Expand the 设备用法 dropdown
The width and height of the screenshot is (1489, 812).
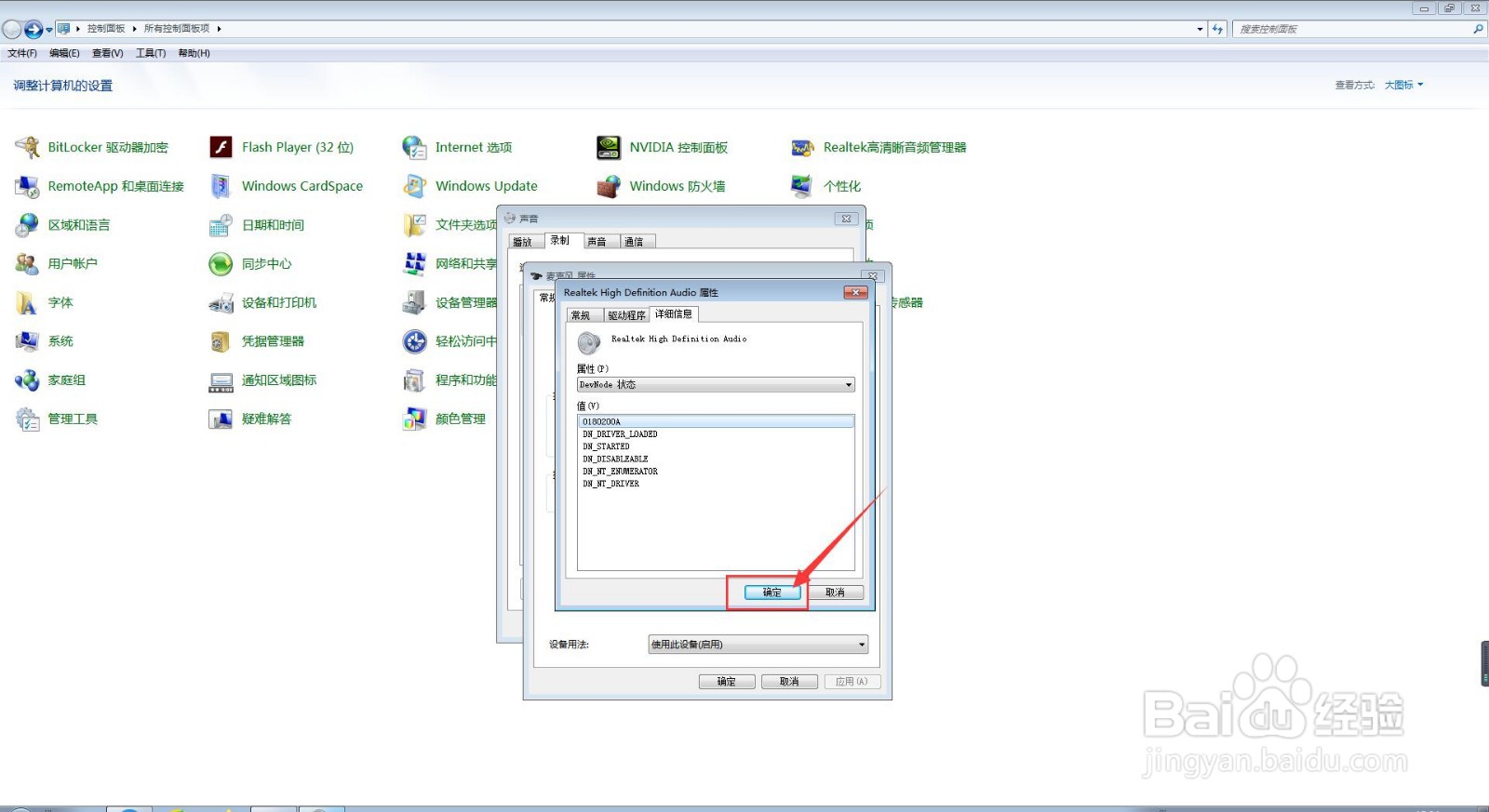pos(758,644)
